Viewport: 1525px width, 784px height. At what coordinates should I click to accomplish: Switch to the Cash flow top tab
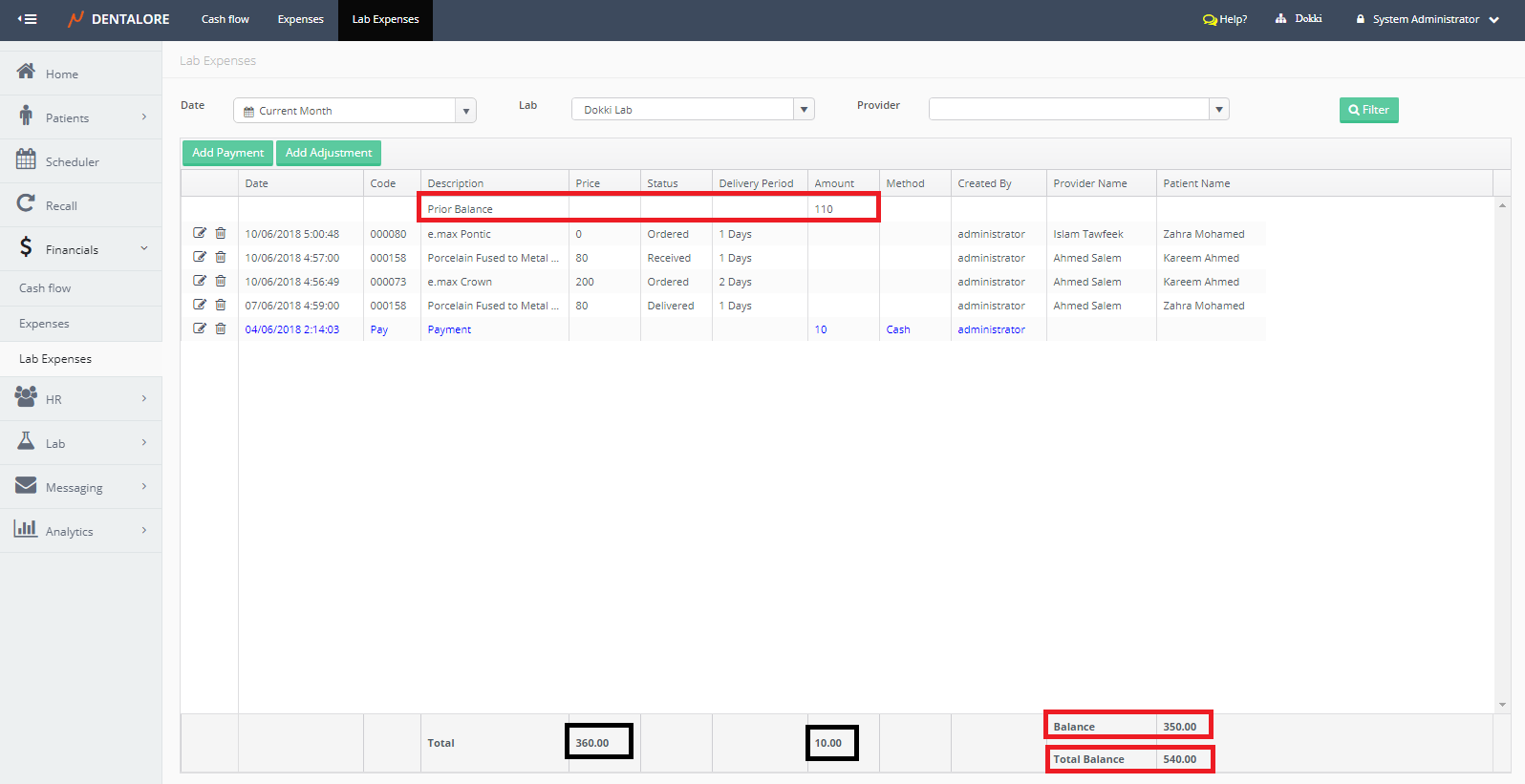click(225, 19)
